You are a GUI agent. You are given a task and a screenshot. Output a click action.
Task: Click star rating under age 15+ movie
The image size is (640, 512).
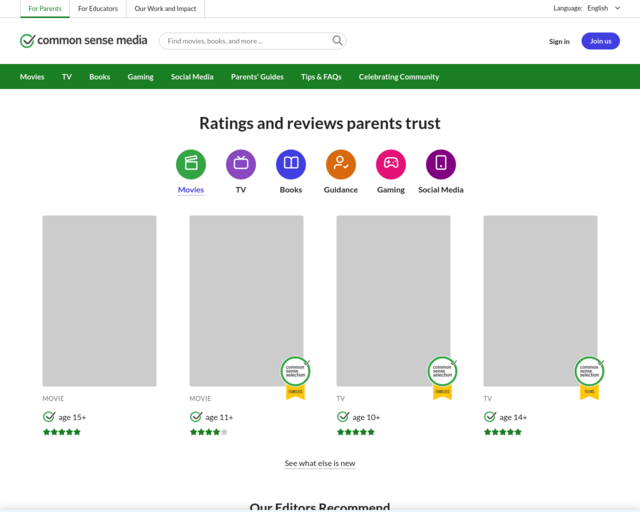coord(62,432)
